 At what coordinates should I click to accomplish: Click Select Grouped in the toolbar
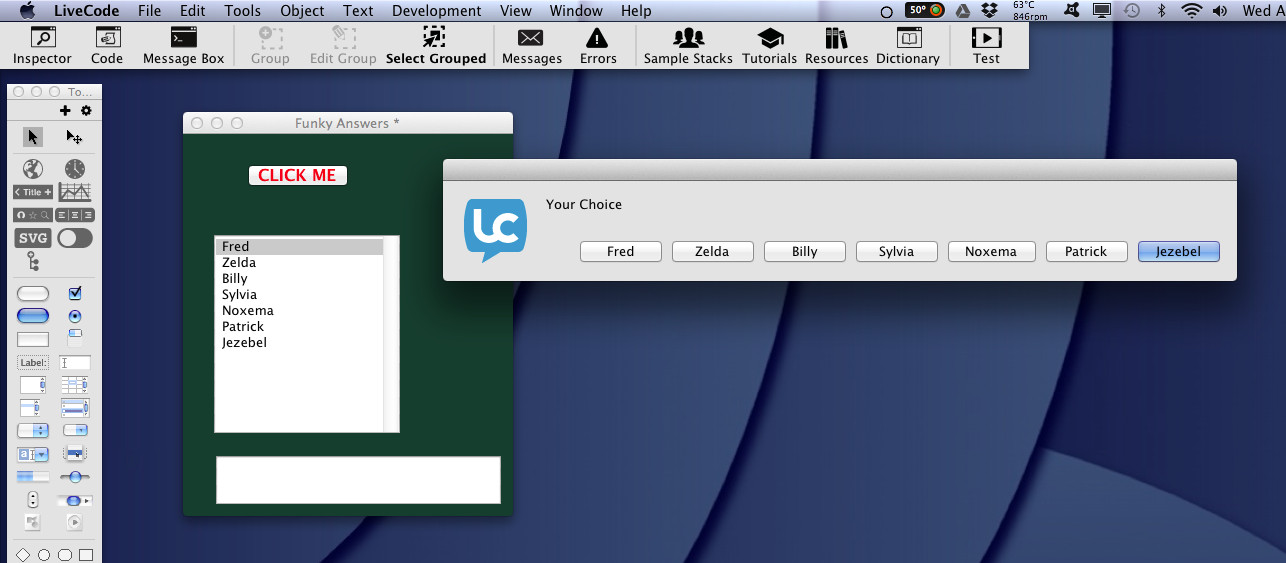point(436,46)
